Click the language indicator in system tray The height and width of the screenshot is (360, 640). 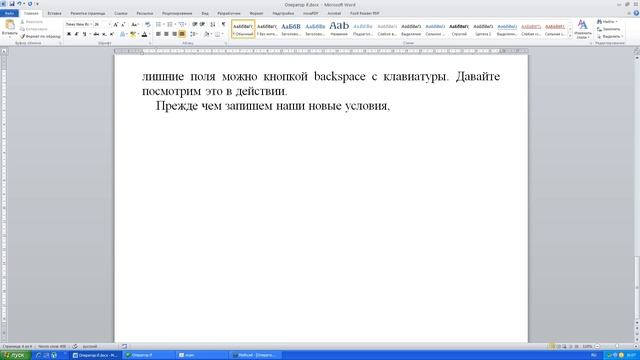(594, 355)
